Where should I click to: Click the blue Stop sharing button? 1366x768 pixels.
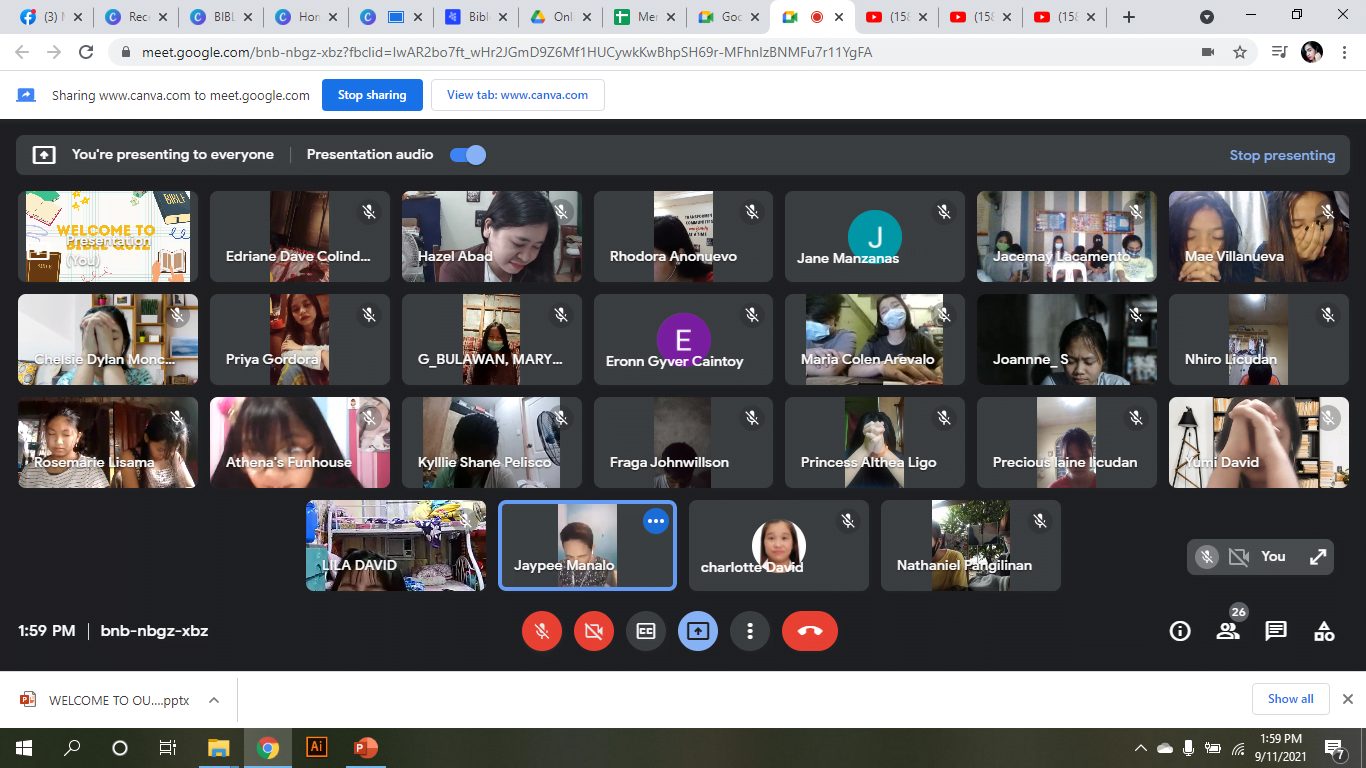click(x=372, y=95)
